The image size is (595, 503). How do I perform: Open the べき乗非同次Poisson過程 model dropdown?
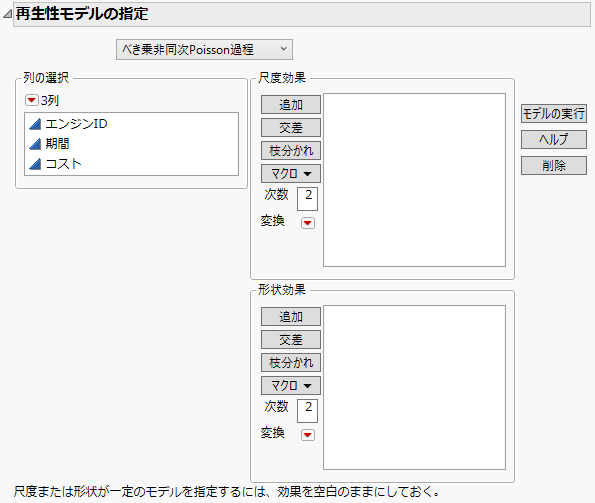point(204,49)
